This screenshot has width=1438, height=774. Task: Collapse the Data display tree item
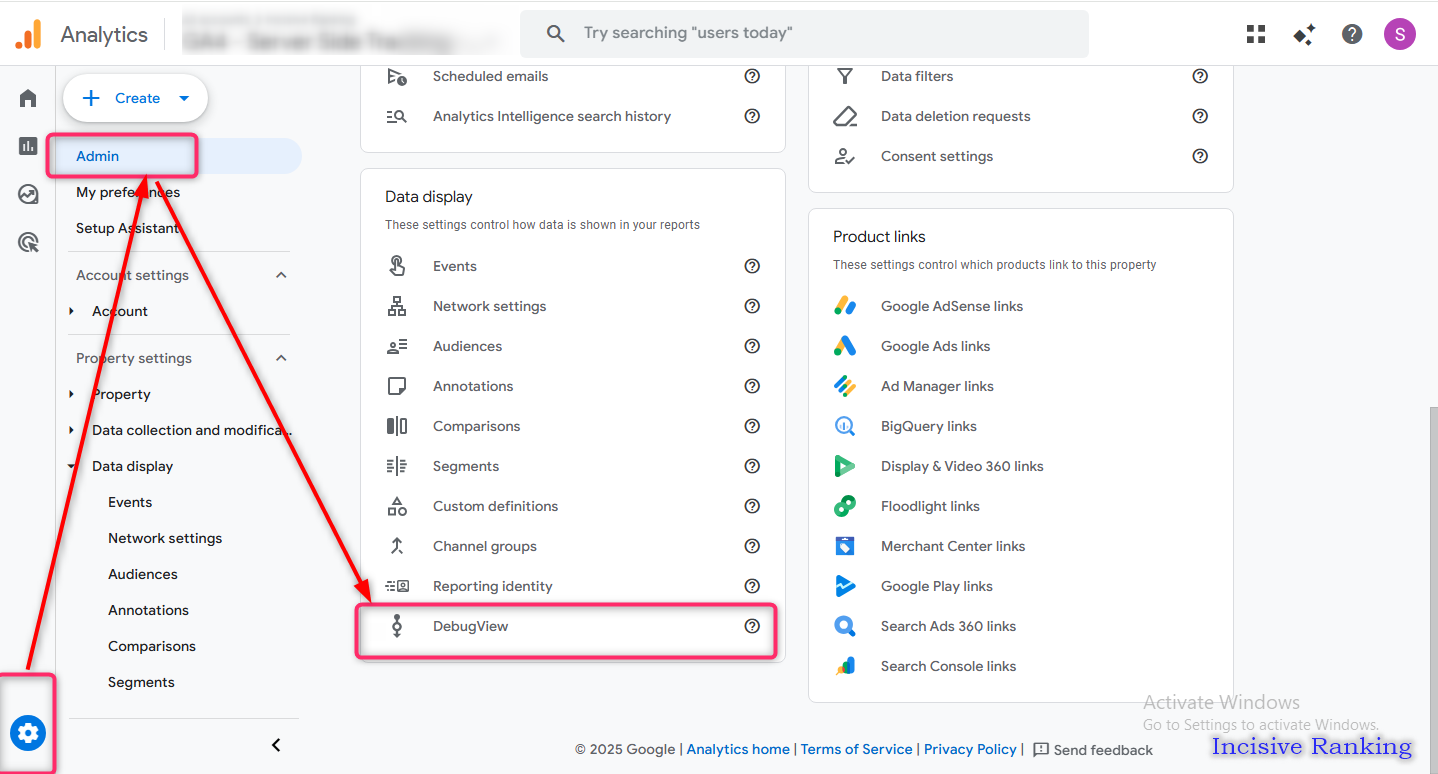click(x=71, y=466)
